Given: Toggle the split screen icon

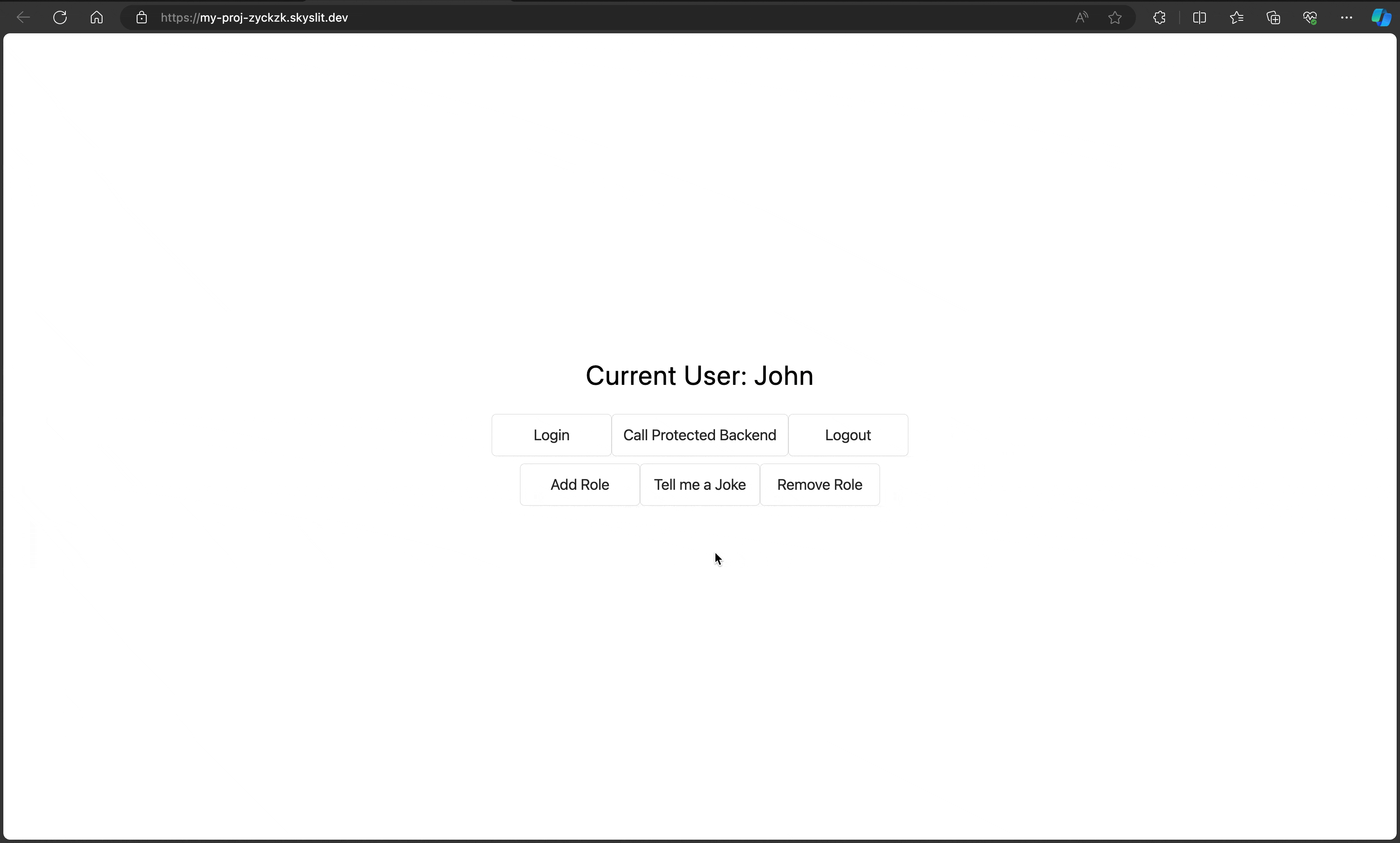Looking at the screenshot, I should (1200, 17).
